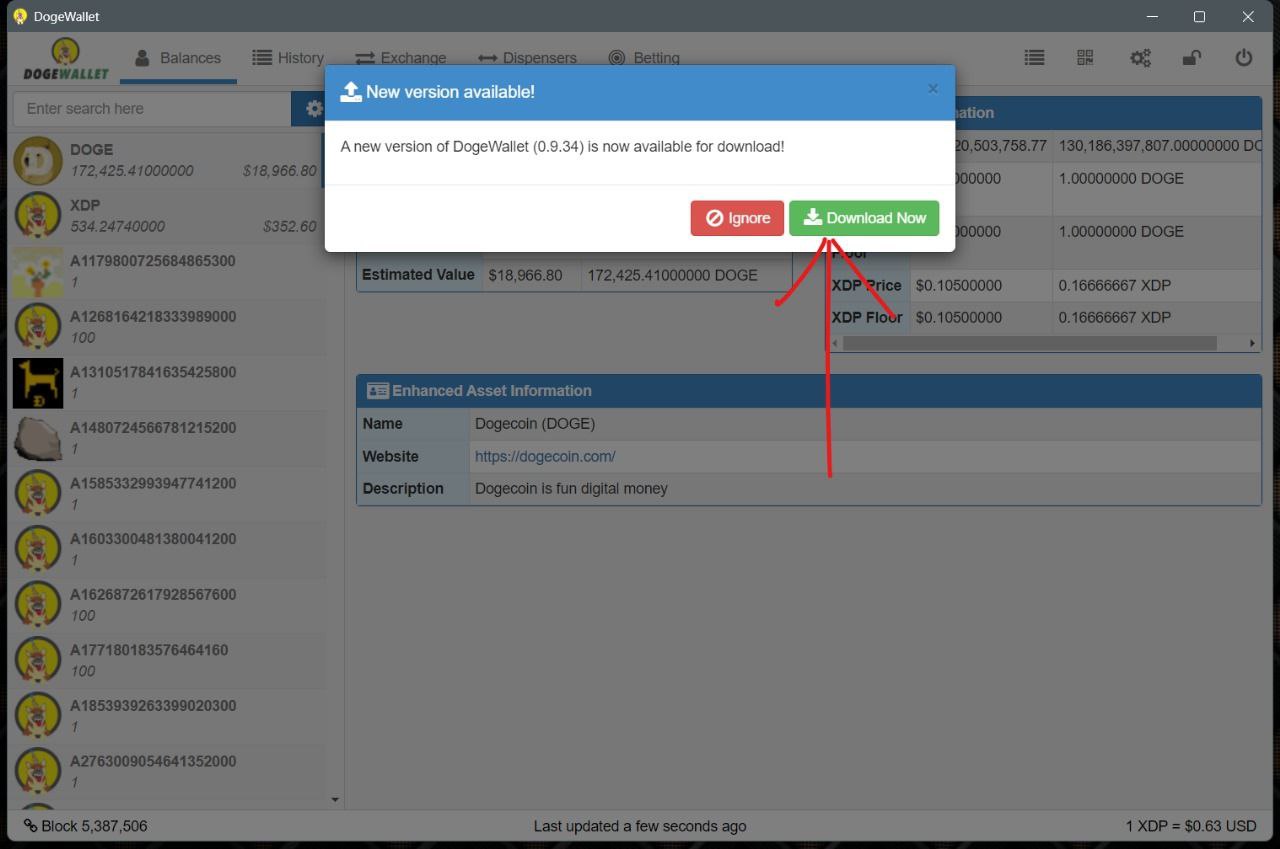Click the Block 5,387,506 status entry
This screenshot has width=1280, height=849.
pos(86,826)
